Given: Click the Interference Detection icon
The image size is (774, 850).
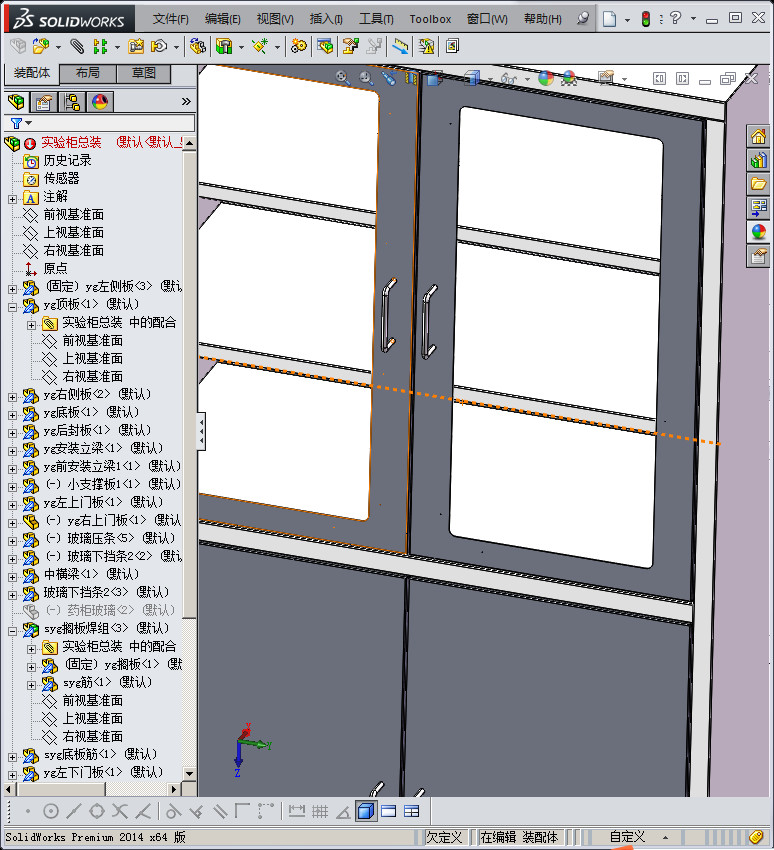Looking at the screenshot, I should point(401,46).
